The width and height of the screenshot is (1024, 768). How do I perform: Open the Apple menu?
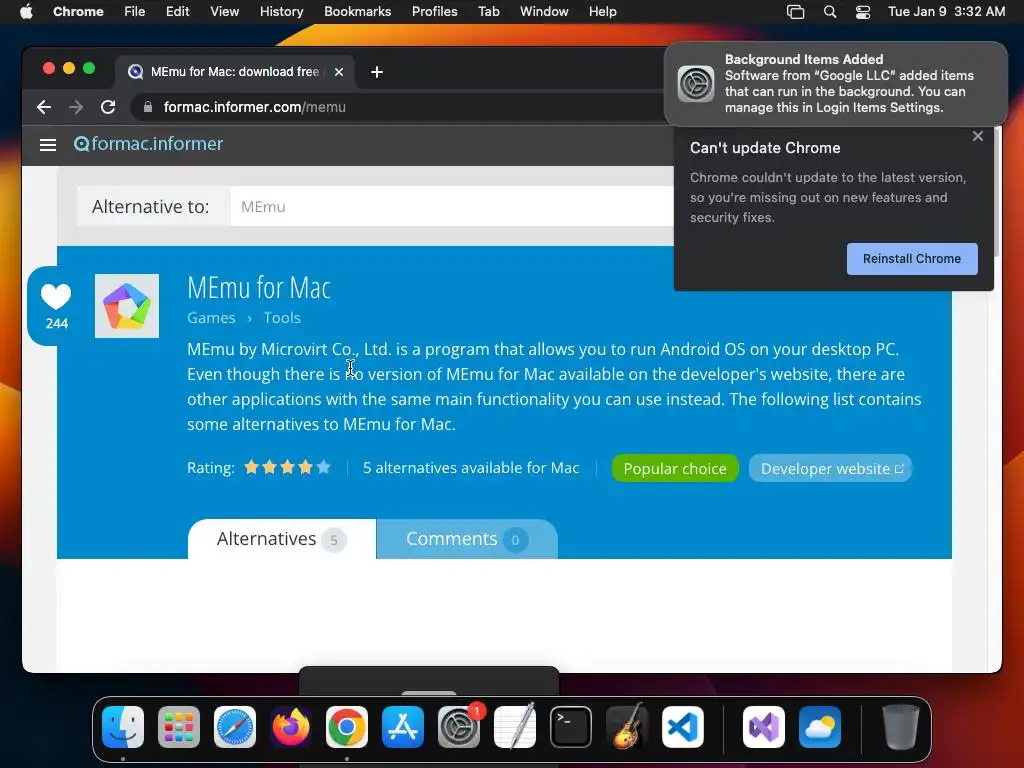(26, 12)
